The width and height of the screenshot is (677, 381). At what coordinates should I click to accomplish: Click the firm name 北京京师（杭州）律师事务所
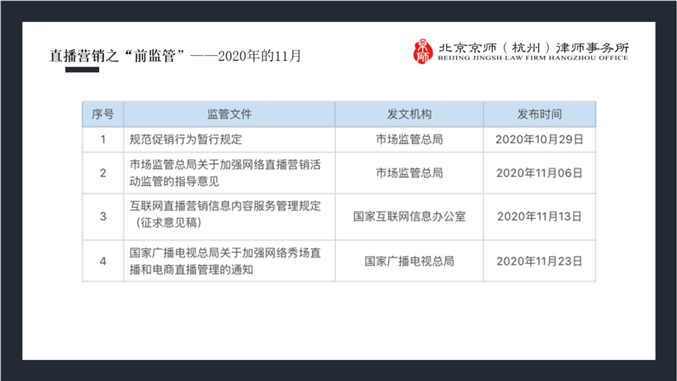(x=533, y=47)
